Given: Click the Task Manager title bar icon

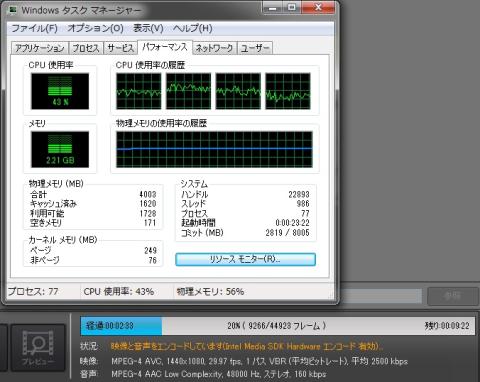Looking at the screenshot, I should [x=13, y=9].
